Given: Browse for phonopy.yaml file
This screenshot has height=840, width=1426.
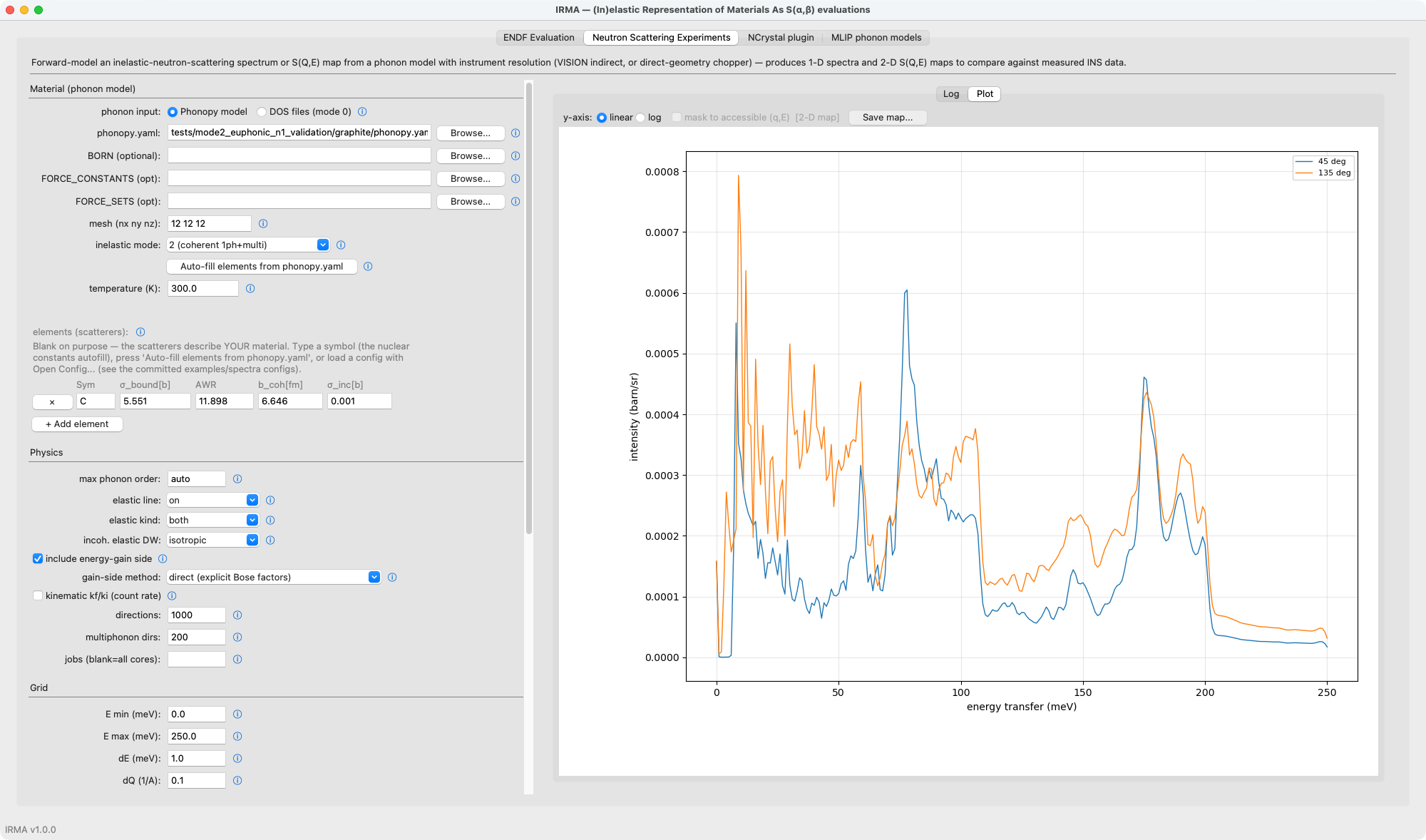Looking at the screenshot, I should [x=471, y=133].
